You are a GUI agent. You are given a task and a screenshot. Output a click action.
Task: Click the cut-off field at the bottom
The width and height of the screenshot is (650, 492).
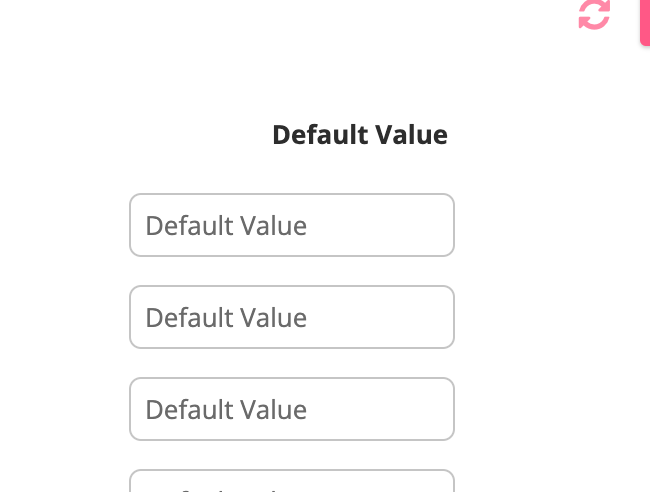point(292,481)
